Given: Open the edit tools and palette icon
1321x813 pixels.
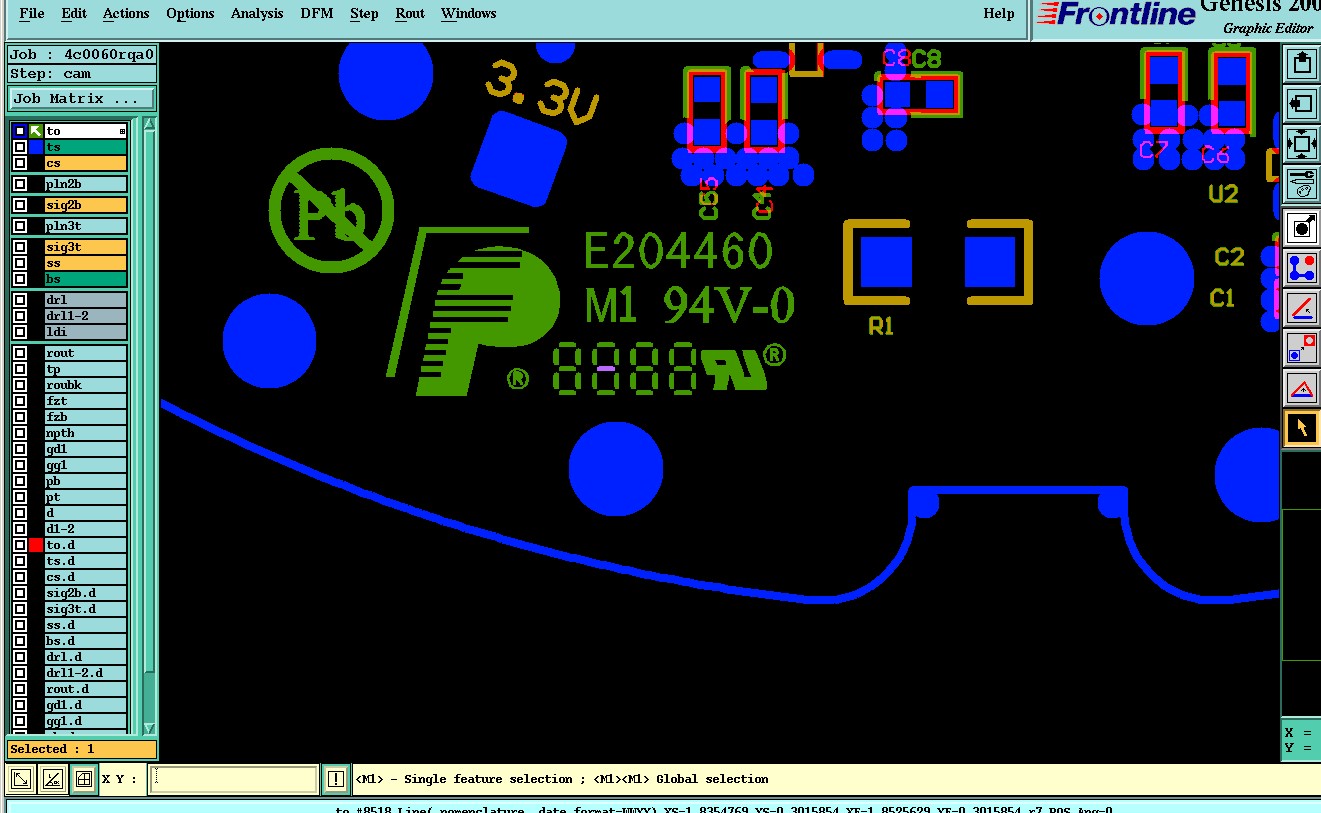Looking at the screenshot, I should (1301, 183).
